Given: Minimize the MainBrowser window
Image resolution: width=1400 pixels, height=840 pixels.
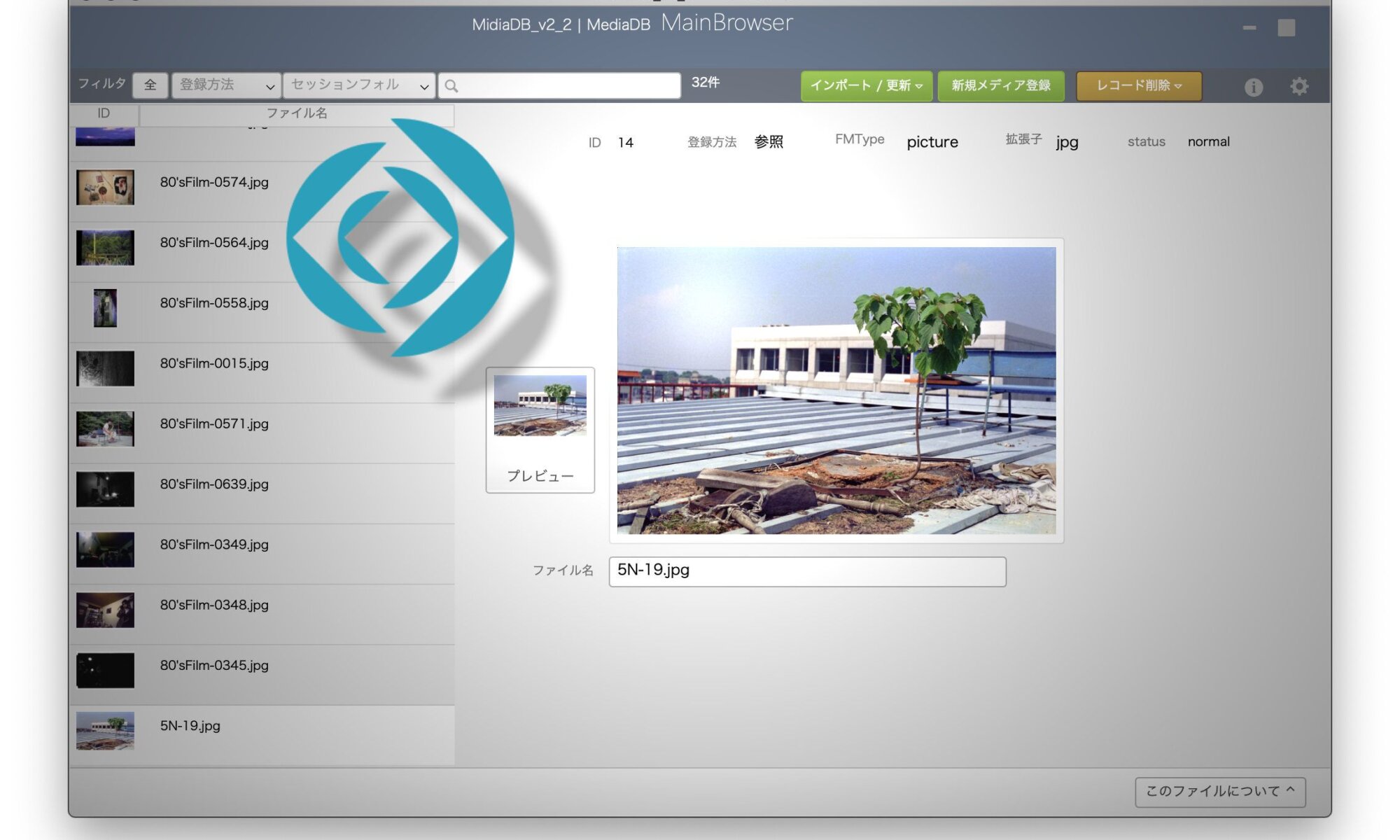Looking at the screenshot, I should (1249, 28).
